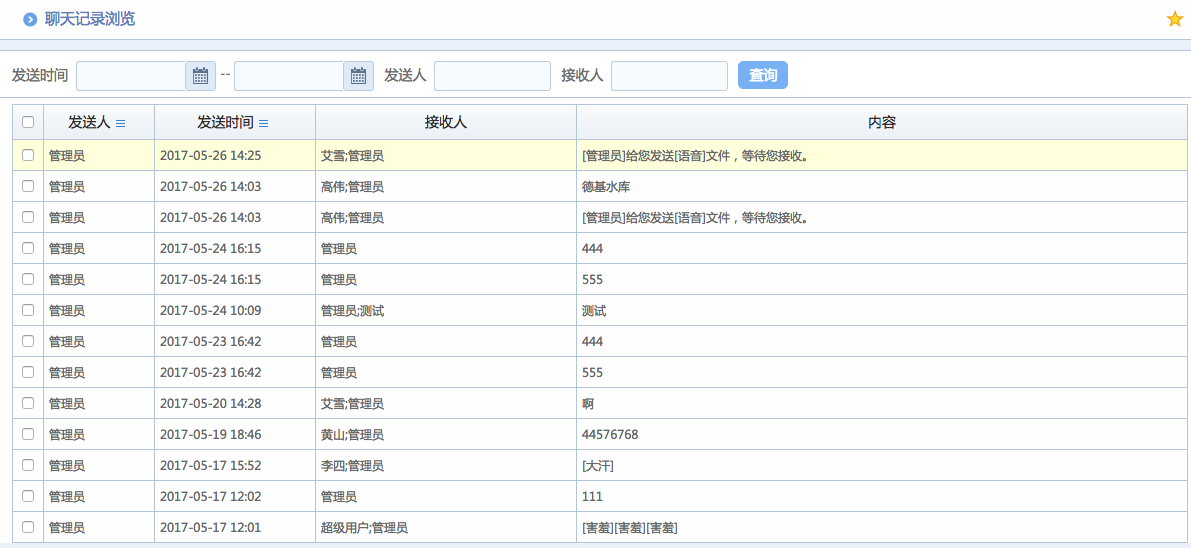1191x548 pixels.
Task: Open the end date calendar picker
Action: (358, 76)
